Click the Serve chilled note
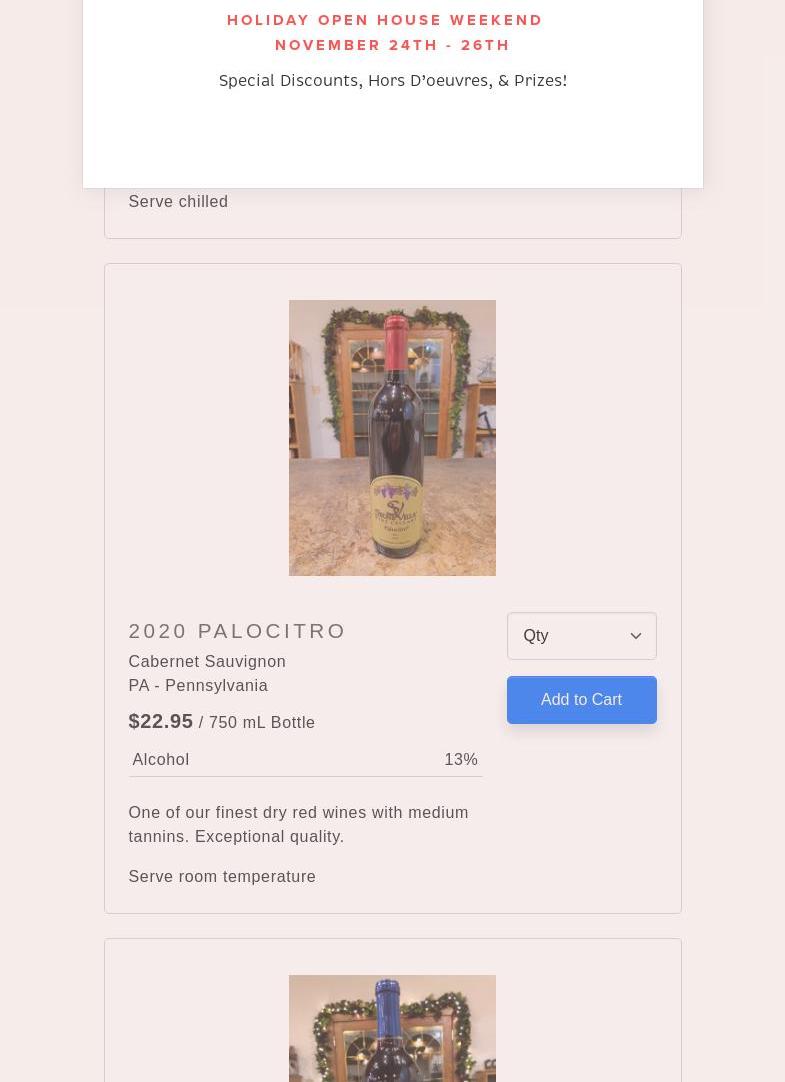 pos(178,202)
